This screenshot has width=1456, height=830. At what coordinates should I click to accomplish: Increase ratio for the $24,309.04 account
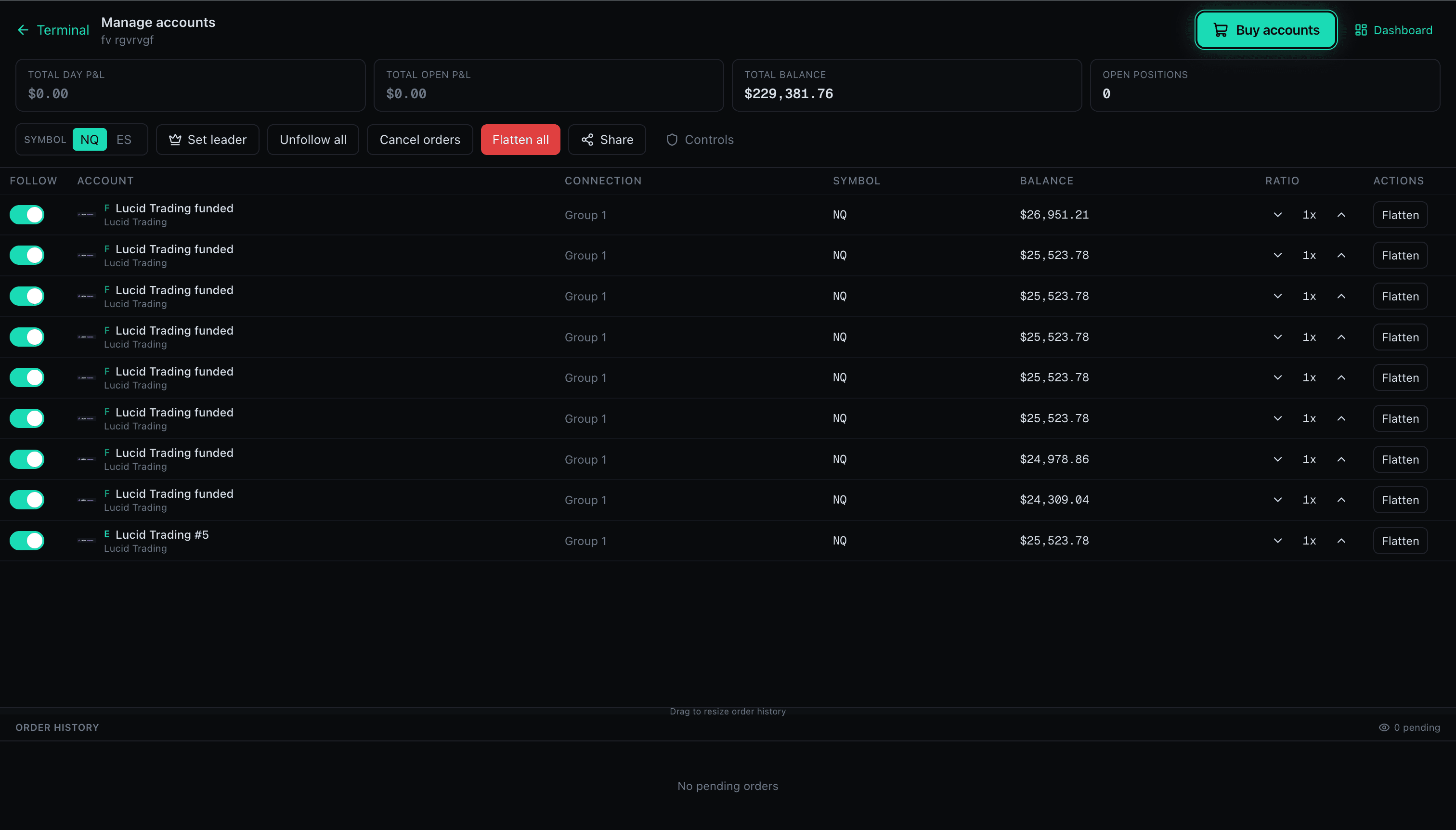click(1341, 500)
